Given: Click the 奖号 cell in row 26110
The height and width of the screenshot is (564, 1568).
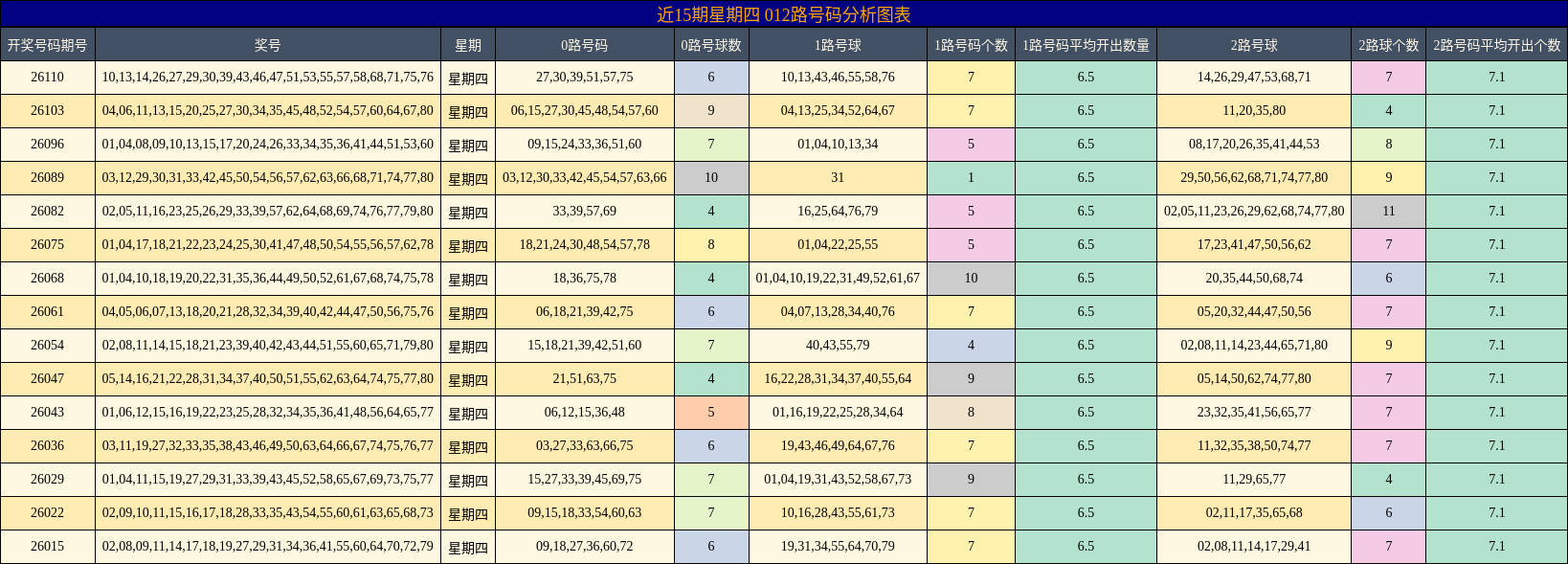Looking at the screenshot, I should tap(268, 78).
